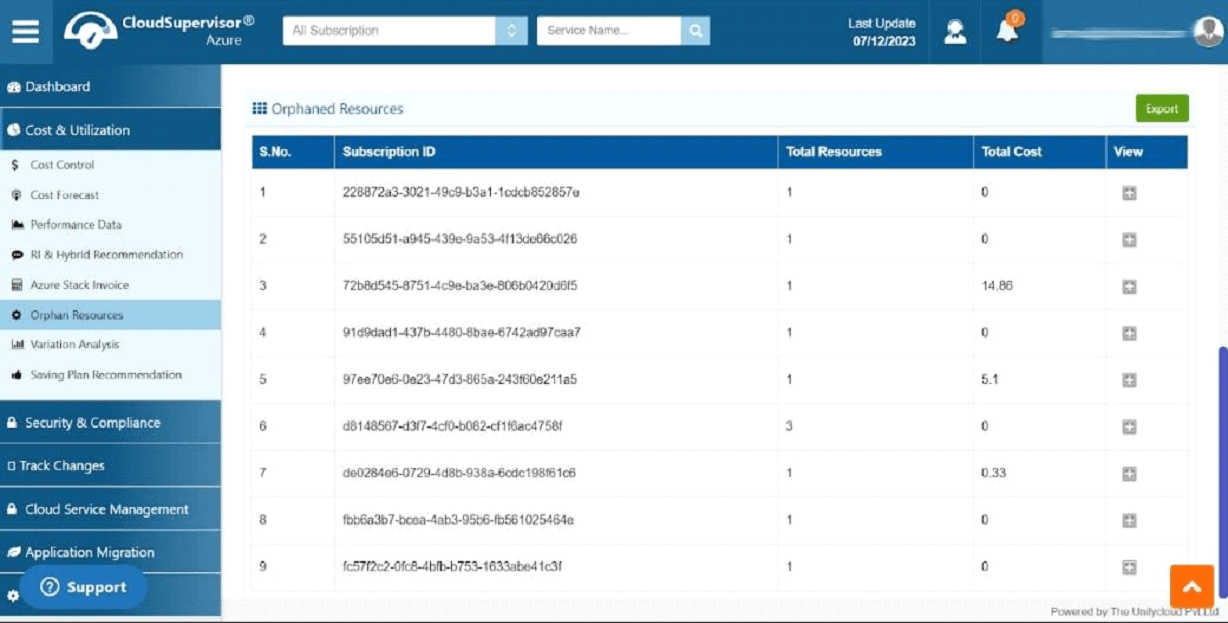The height and width of the screenshot is (623, 1228).
Task: Open the notifications bell
Action: coord(1008,30)
